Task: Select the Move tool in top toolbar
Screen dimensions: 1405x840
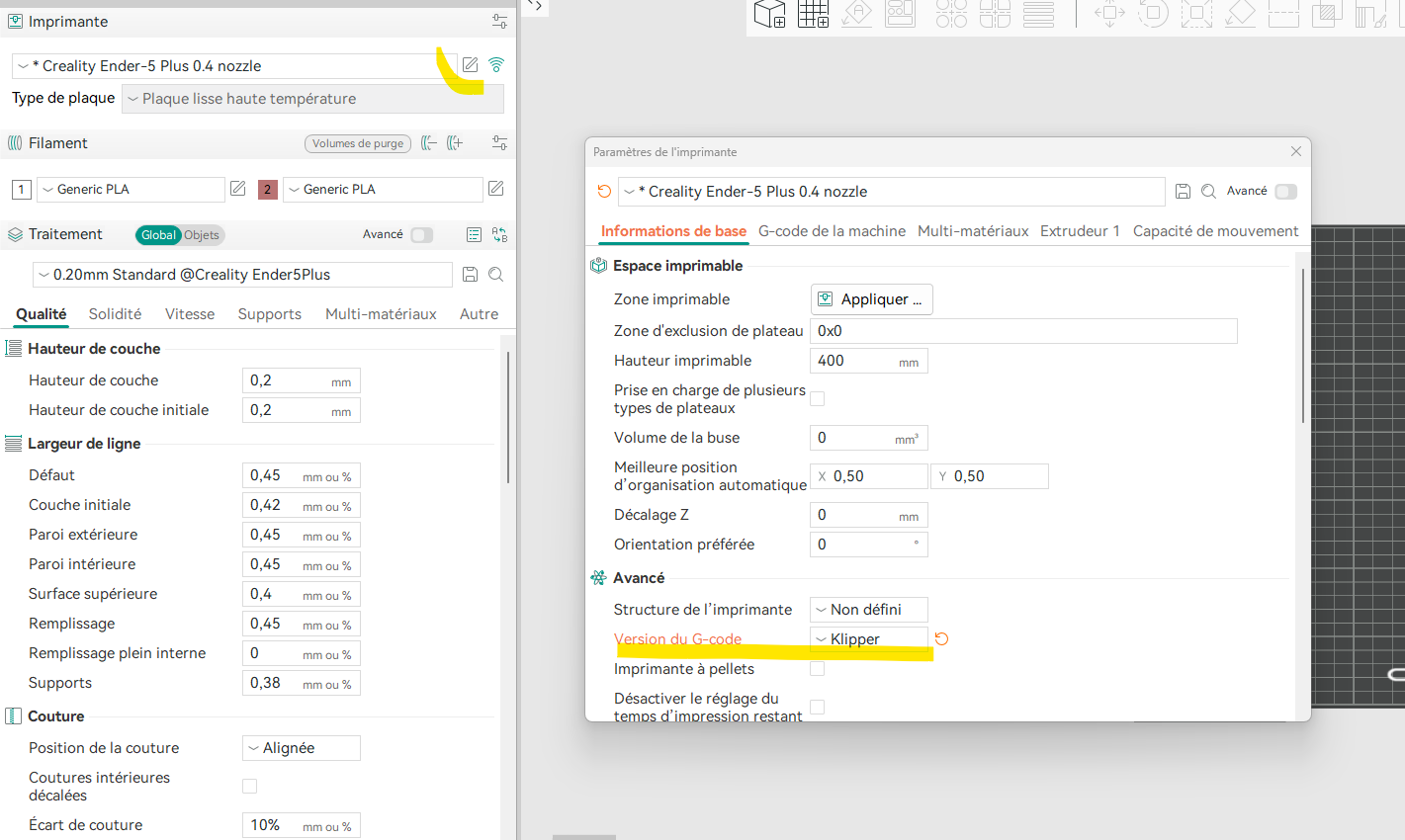Action: (x=1109, y=14)
